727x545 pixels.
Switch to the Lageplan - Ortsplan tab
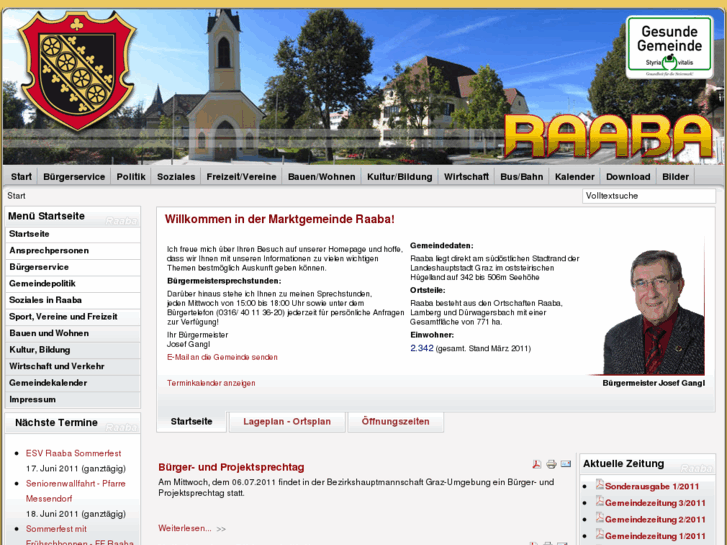coord(287,422)
